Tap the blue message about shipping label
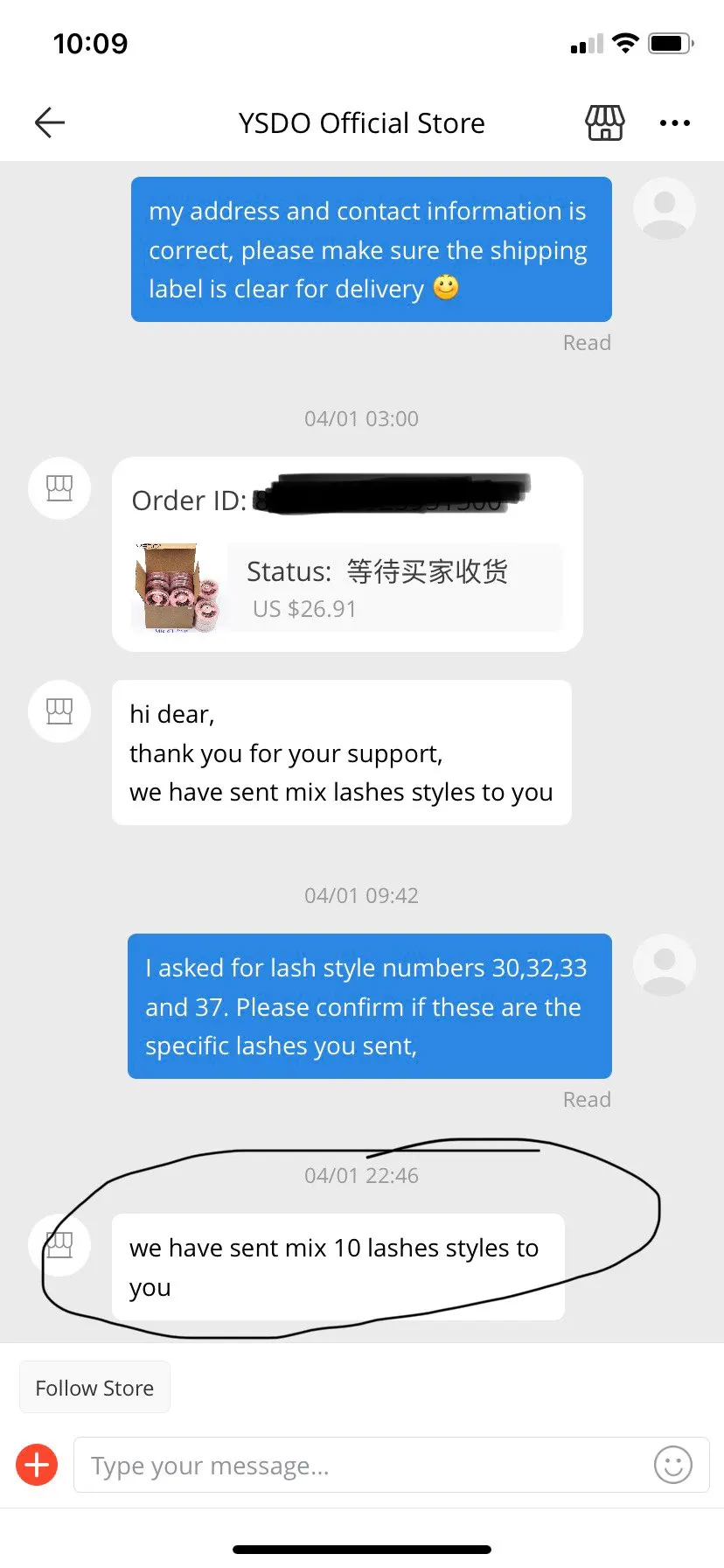Viewport: 724px width, 1568px height. tap(372, 249)
